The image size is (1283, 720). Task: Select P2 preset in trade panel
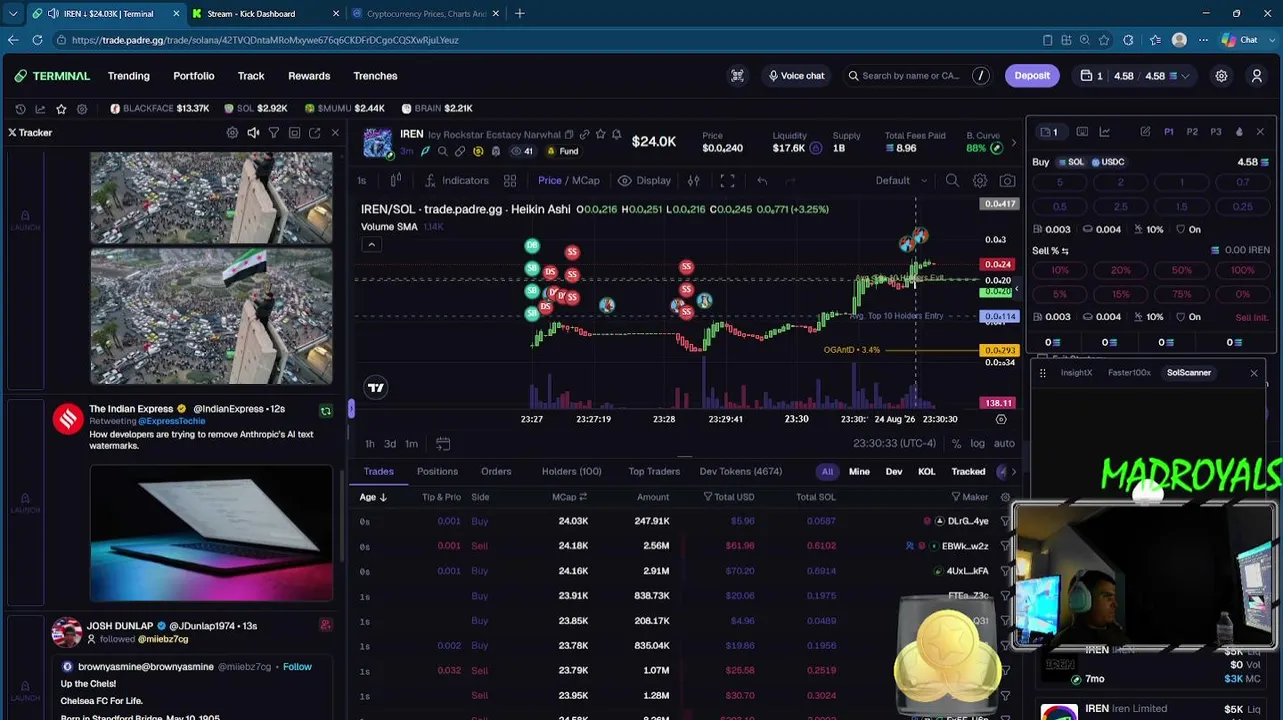[x=1192, y=132]
